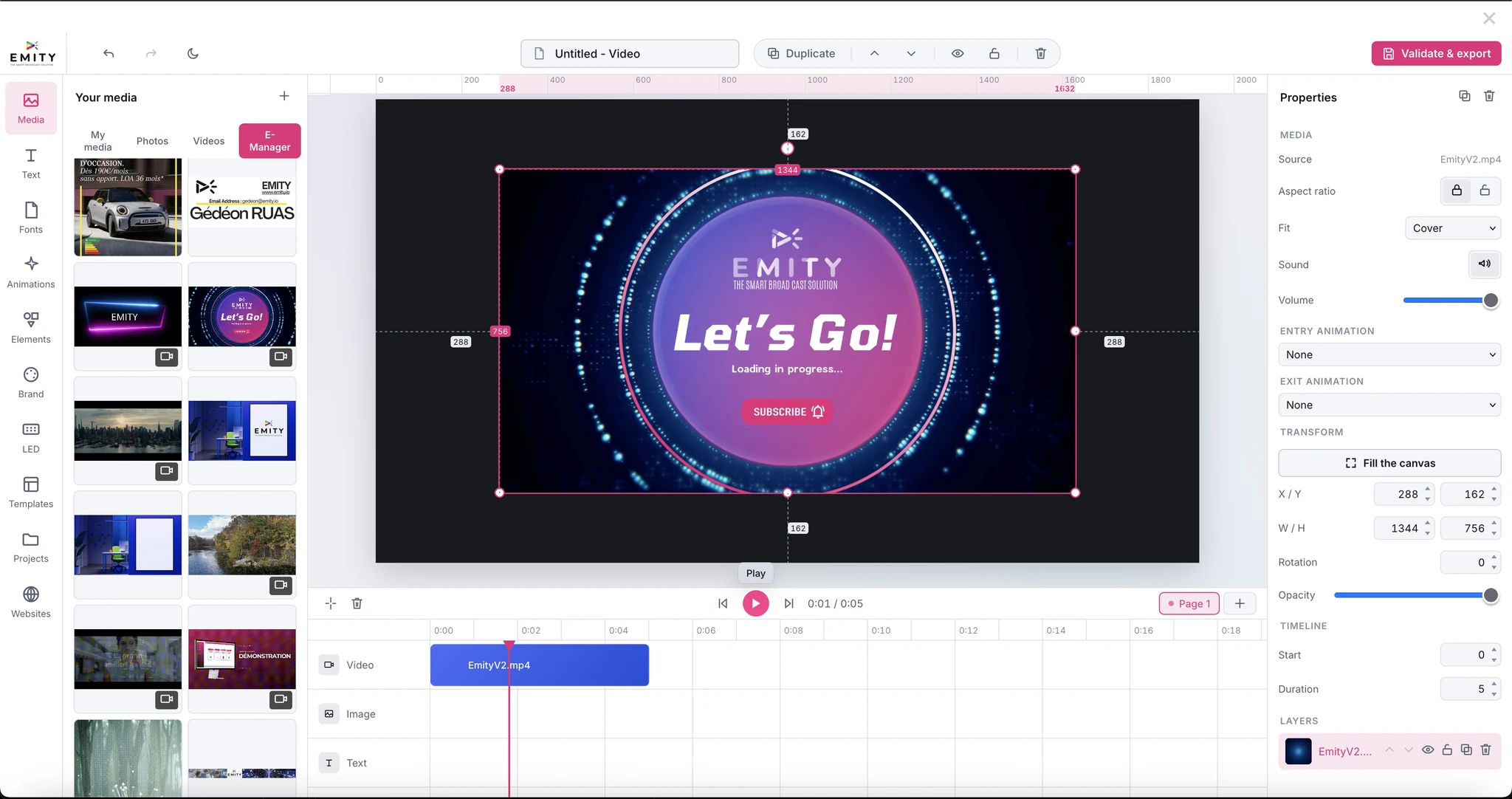The image size is (1512, 799).
Task: Increase the Duration stepper
Action: [x=1494, y=684]
